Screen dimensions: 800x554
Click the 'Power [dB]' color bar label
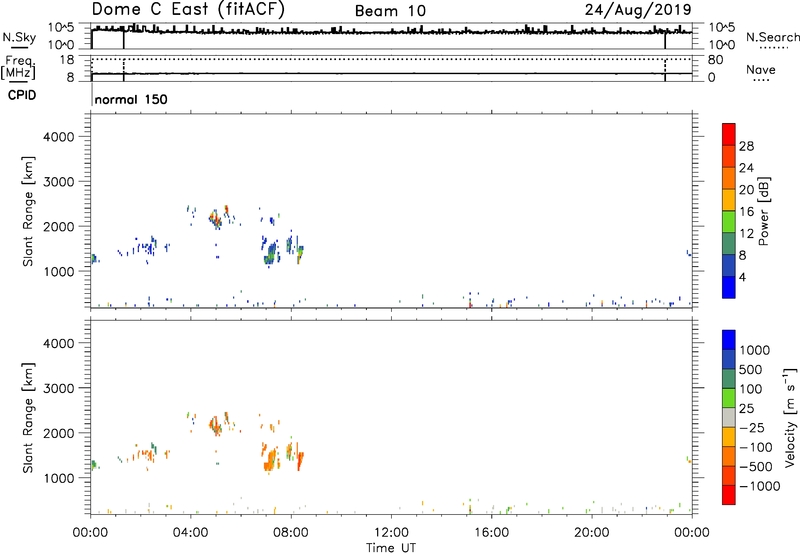pos(764,212)
